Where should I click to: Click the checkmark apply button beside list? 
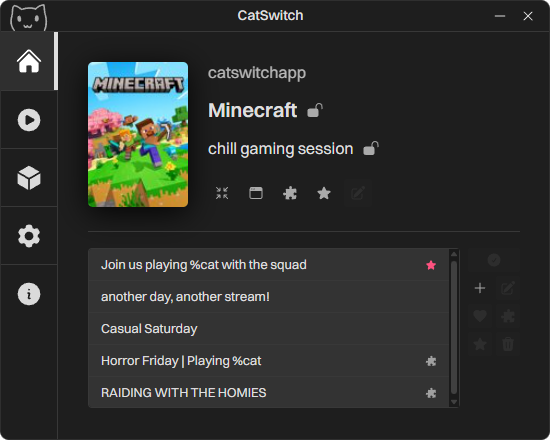tap(494, 260)
